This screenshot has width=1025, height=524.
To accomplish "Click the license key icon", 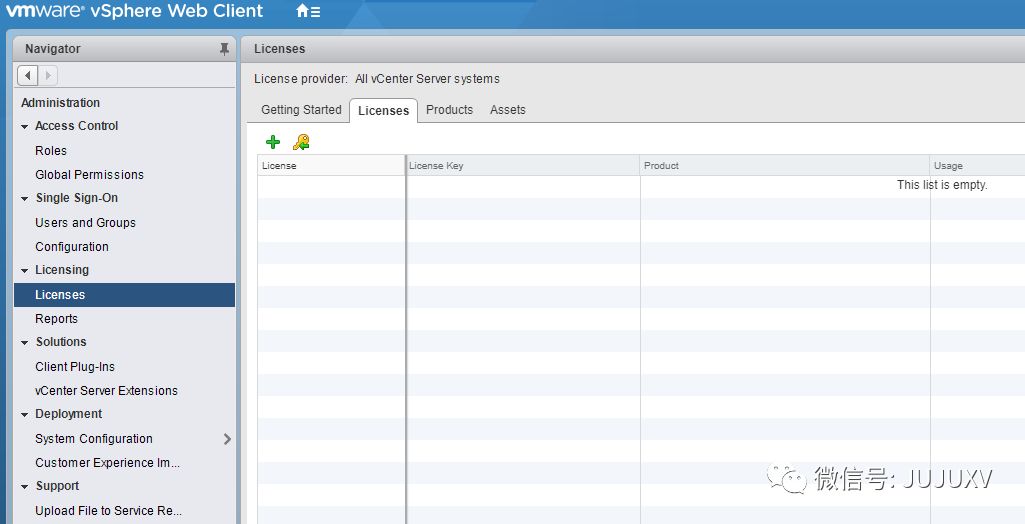I will (301, 142).
